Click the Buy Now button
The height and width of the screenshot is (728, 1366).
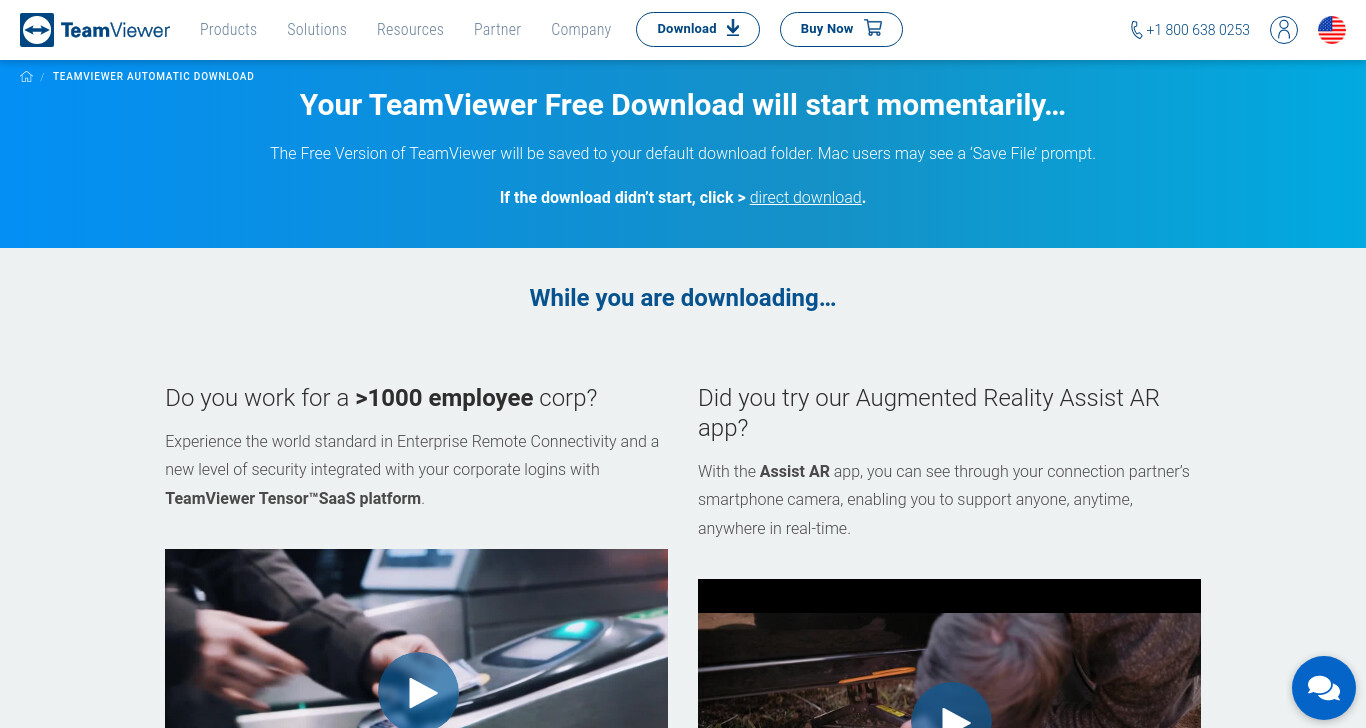(x=841, y=29)
